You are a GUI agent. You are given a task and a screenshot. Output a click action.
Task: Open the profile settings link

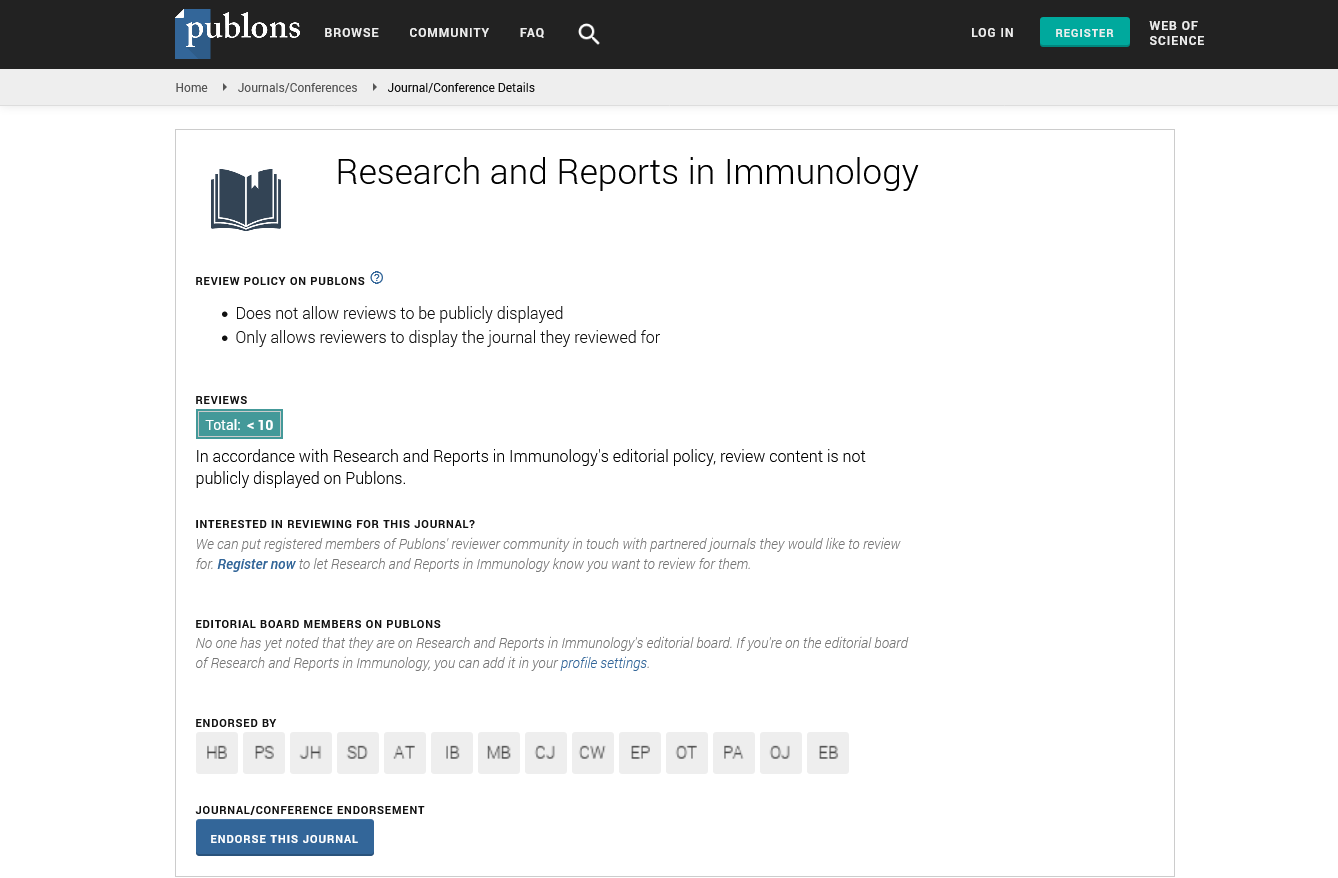pyautogui.click(x=604, y=663)
